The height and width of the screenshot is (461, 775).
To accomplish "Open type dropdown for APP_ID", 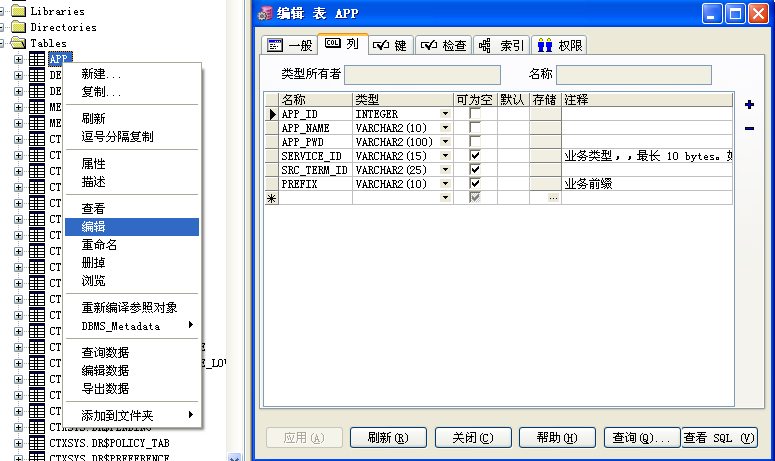I will pyautogui.click(x=445, y=114).
